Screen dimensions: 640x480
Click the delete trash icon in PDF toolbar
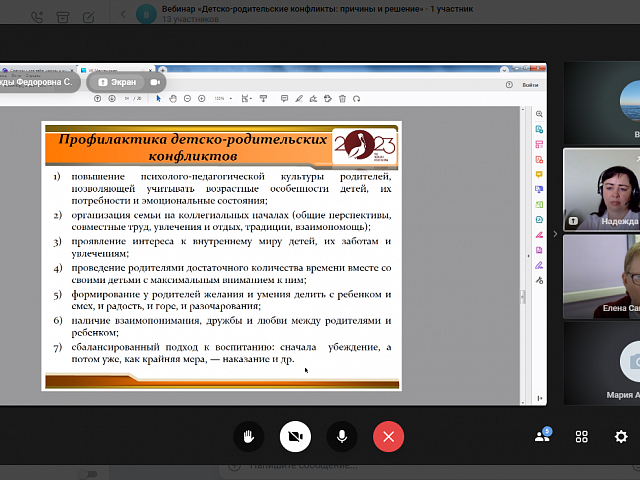pyautogui.click(x=342, y=99)
